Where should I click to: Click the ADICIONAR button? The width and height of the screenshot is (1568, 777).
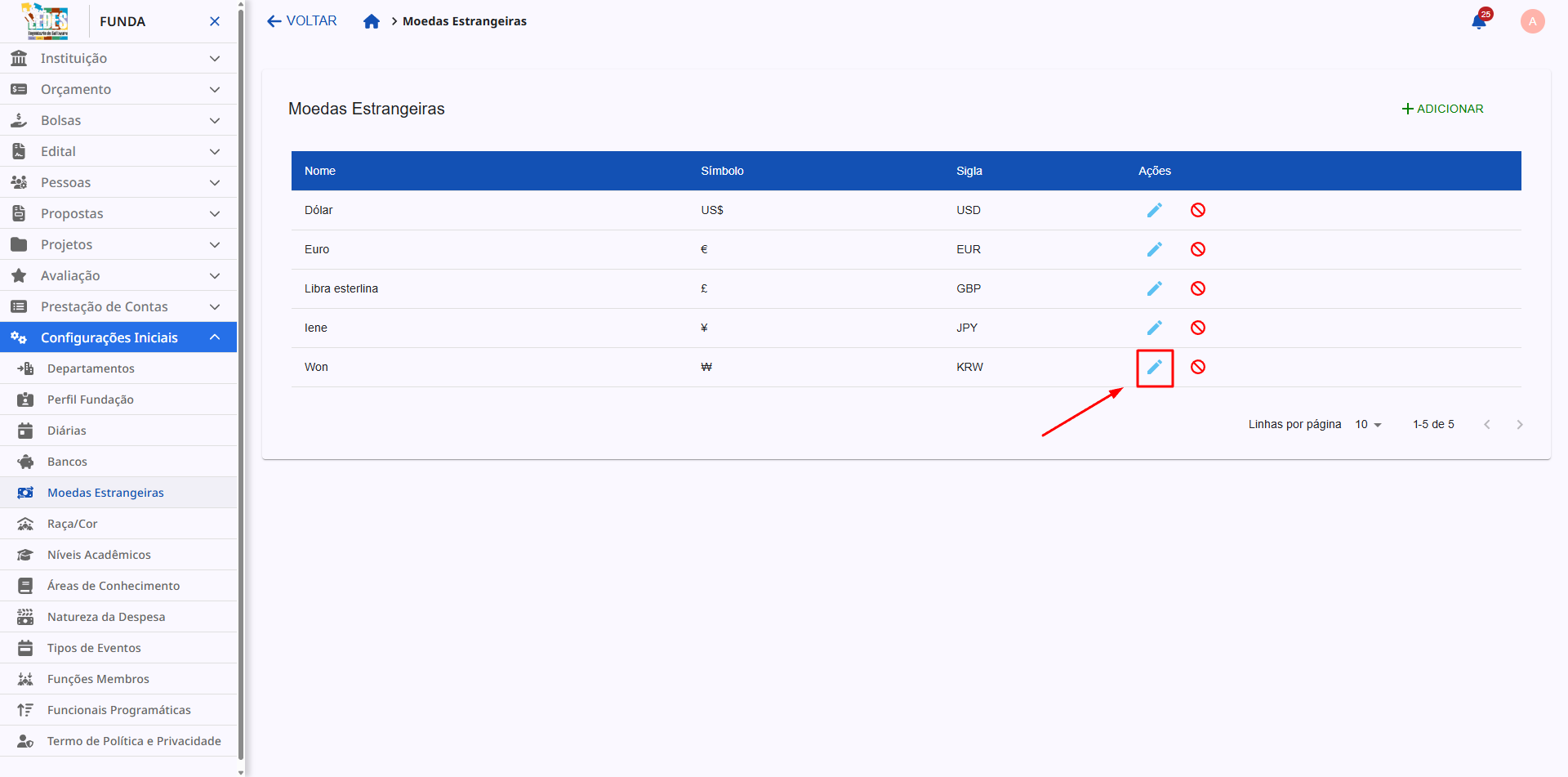(x=1442, y=109)
